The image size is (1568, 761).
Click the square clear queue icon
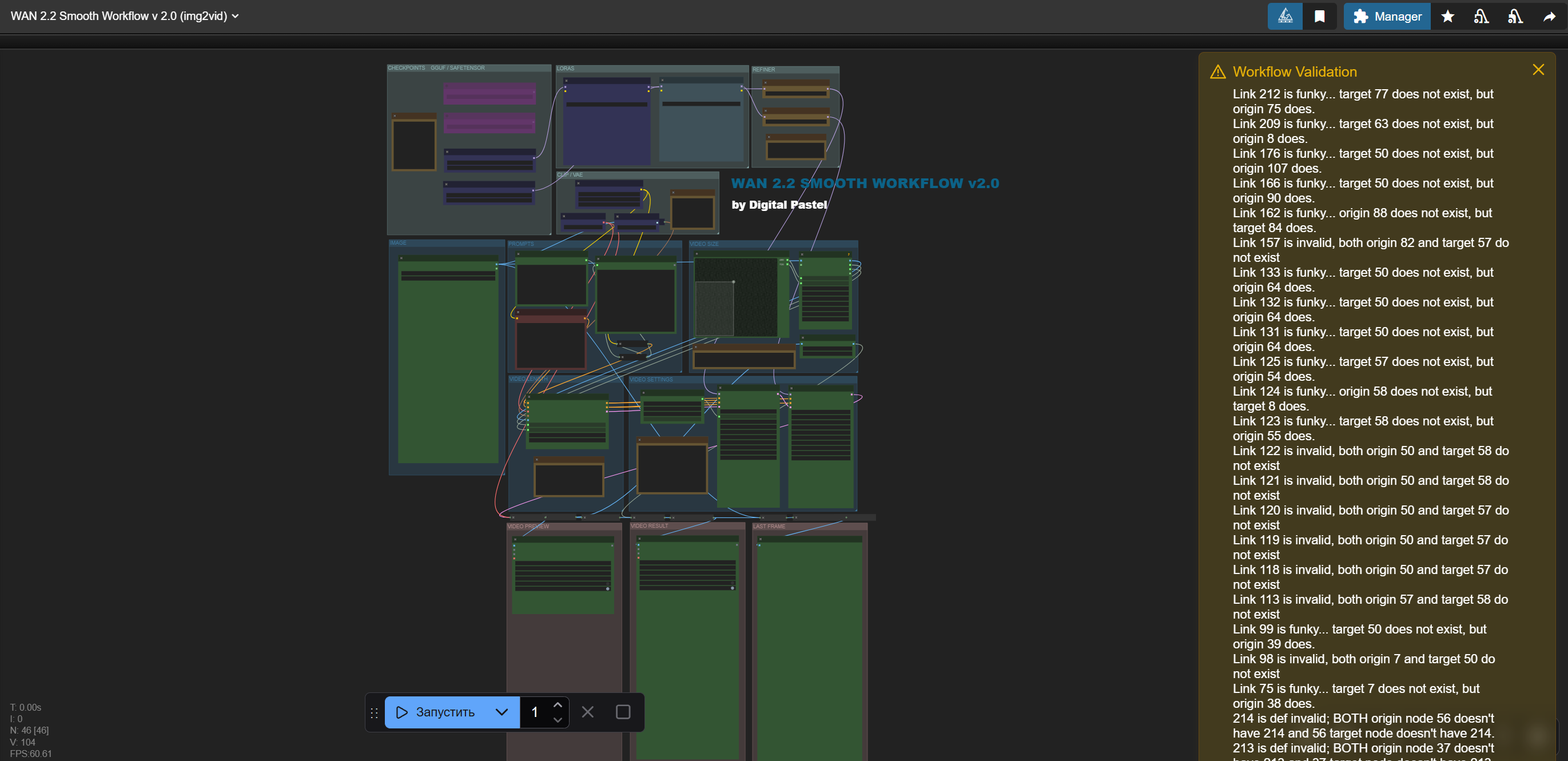coord(623,712)
